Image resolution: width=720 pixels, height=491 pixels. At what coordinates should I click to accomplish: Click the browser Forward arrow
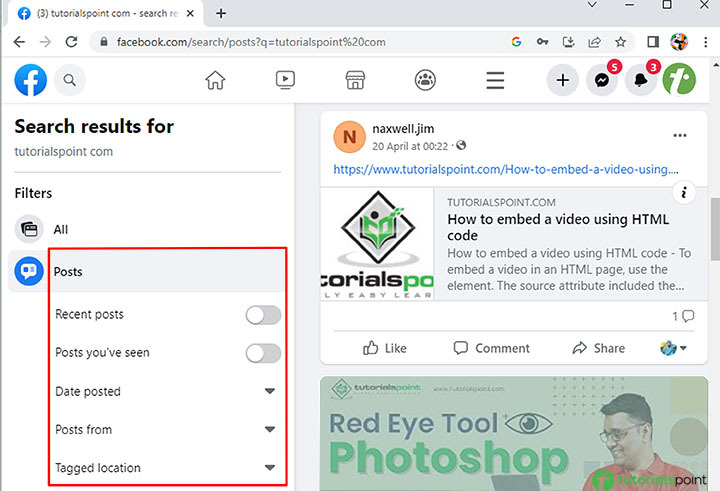[x=45, y=42]
